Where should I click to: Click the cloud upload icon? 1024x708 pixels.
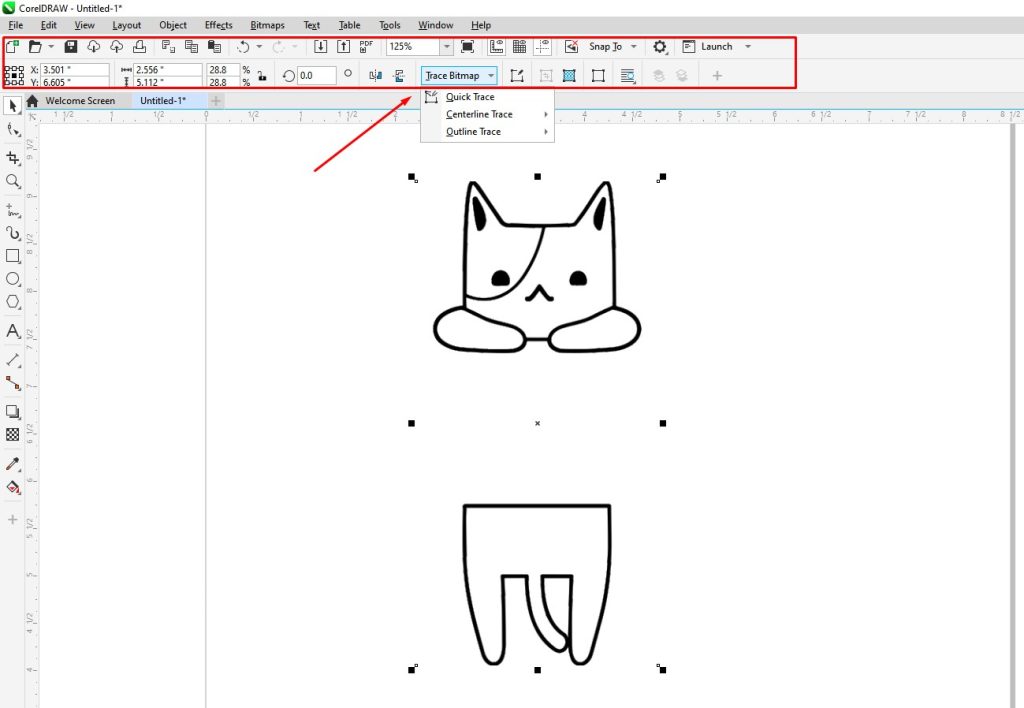point(116,46)
